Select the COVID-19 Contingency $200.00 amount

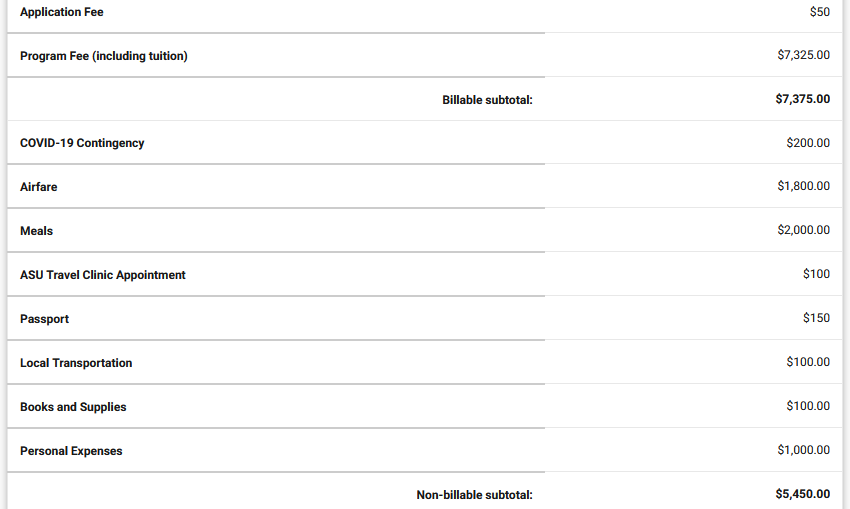click(808, 143)
